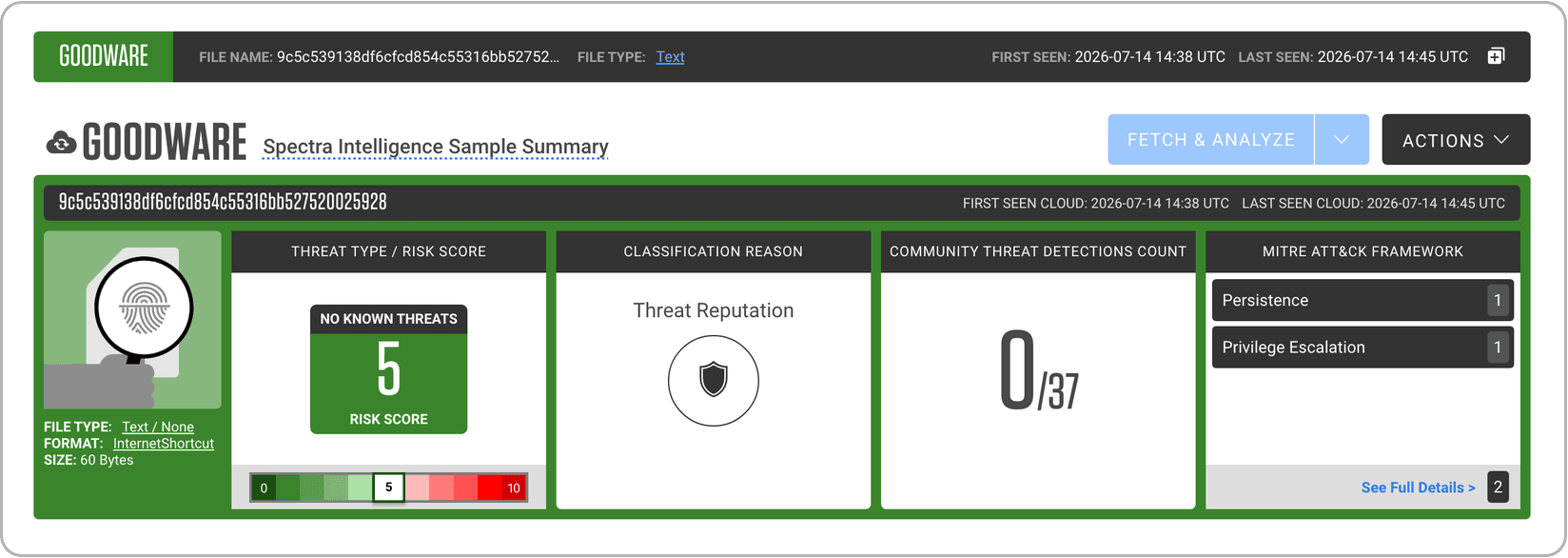This screenshot has height=558, width=1568.
Task: Click the cloud sync icon beside GOODWARE heading
Action: pyautogui.click(x=61, y=143)
